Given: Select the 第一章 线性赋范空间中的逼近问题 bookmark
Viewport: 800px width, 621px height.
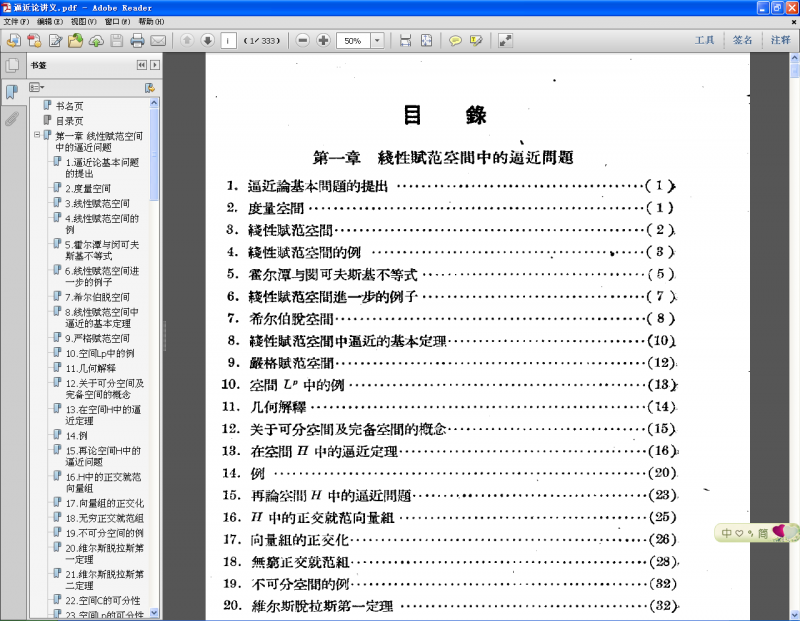Looking at the screenshot, I should [99, 141].
